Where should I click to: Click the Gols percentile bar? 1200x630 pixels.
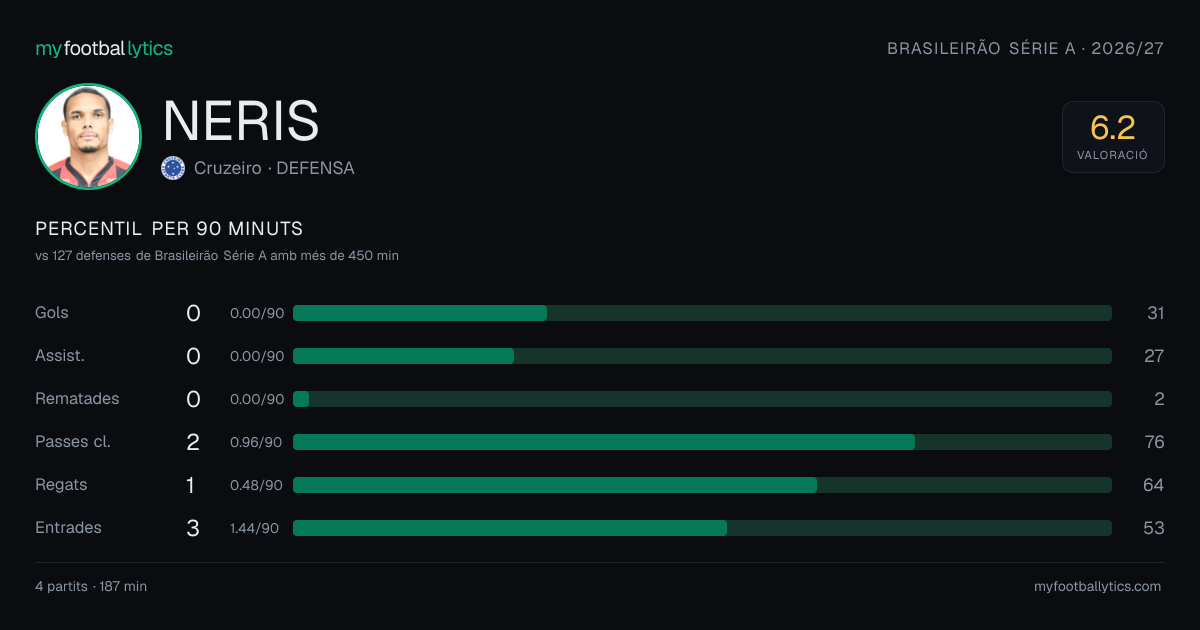pos(702,313)
